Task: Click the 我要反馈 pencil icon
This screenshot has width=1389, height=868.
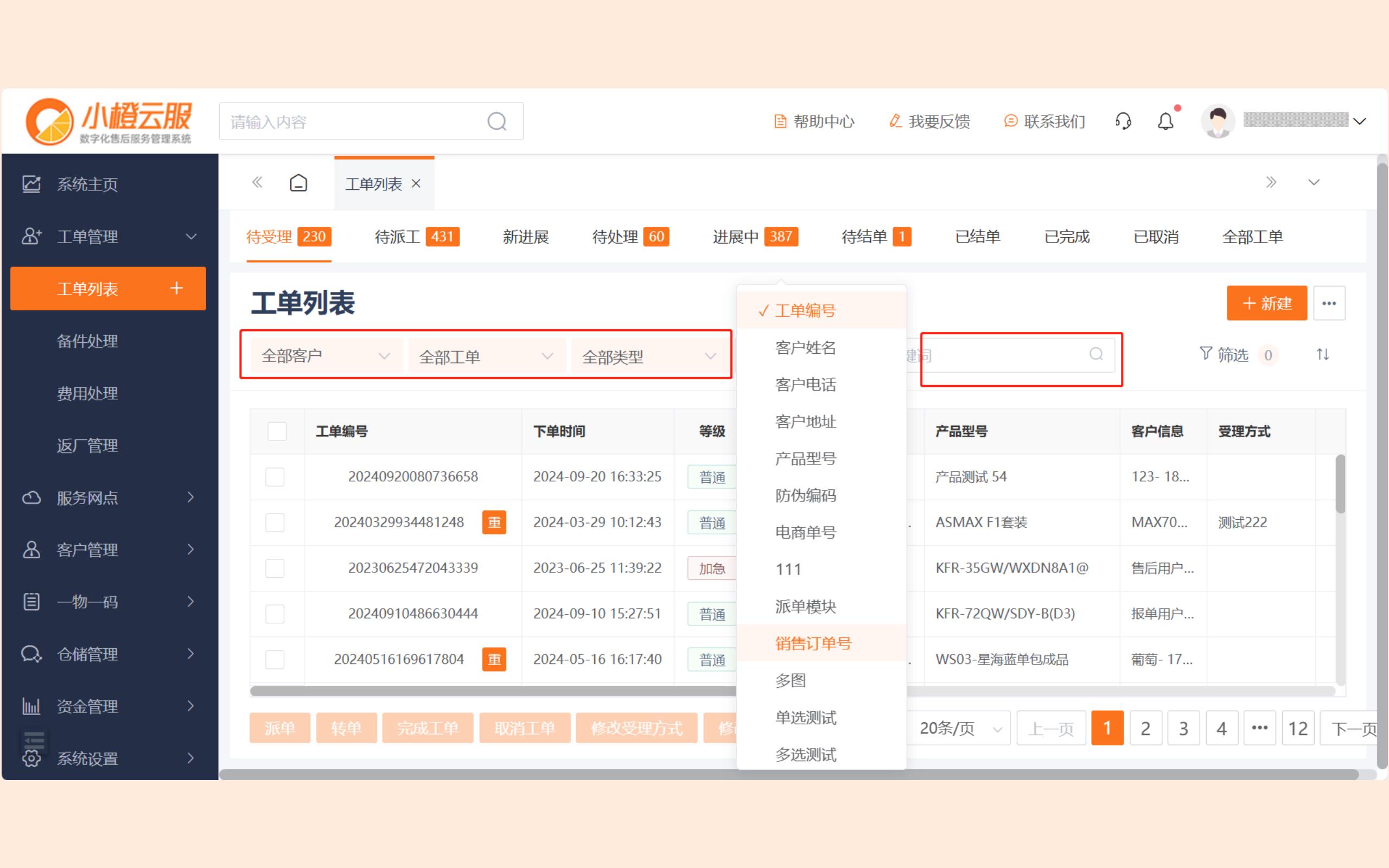Action: pos(895,121)
